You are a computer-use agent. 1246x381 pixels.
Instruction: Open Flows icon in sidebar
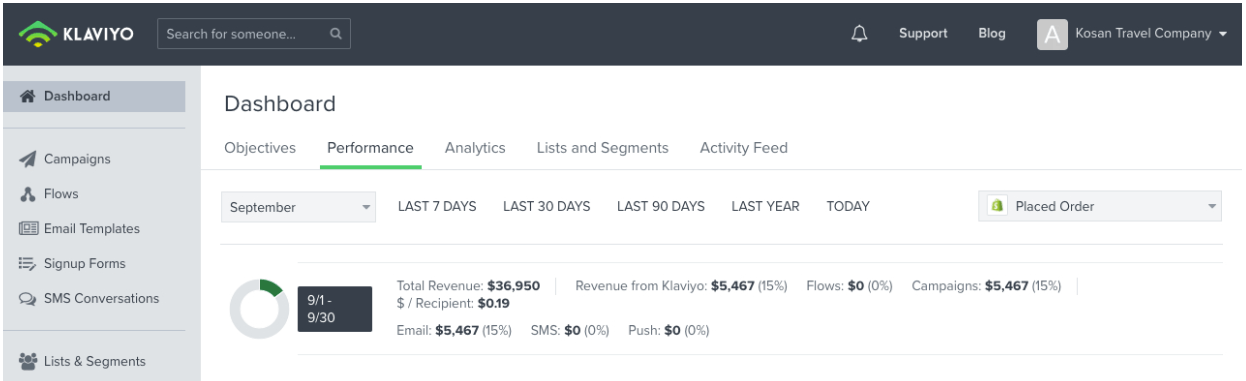coord(28,194)
